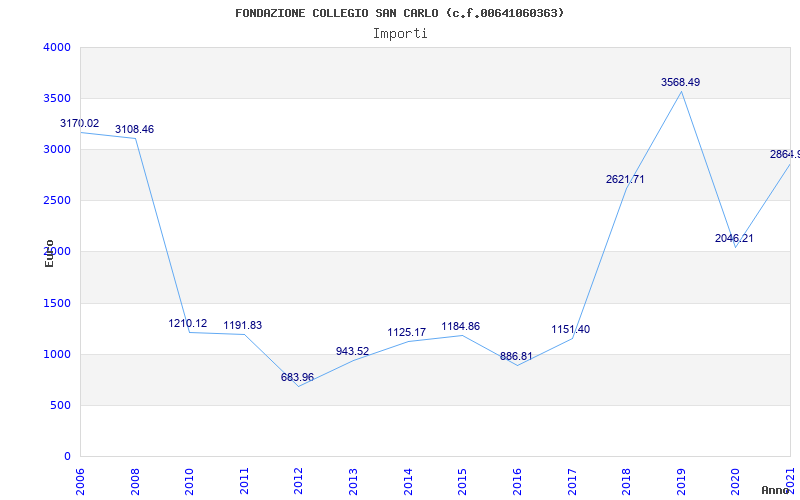The height and width of the screenshot is (500, 800).
Task: Click the Euro y-axis title
Action: (49, 253)
